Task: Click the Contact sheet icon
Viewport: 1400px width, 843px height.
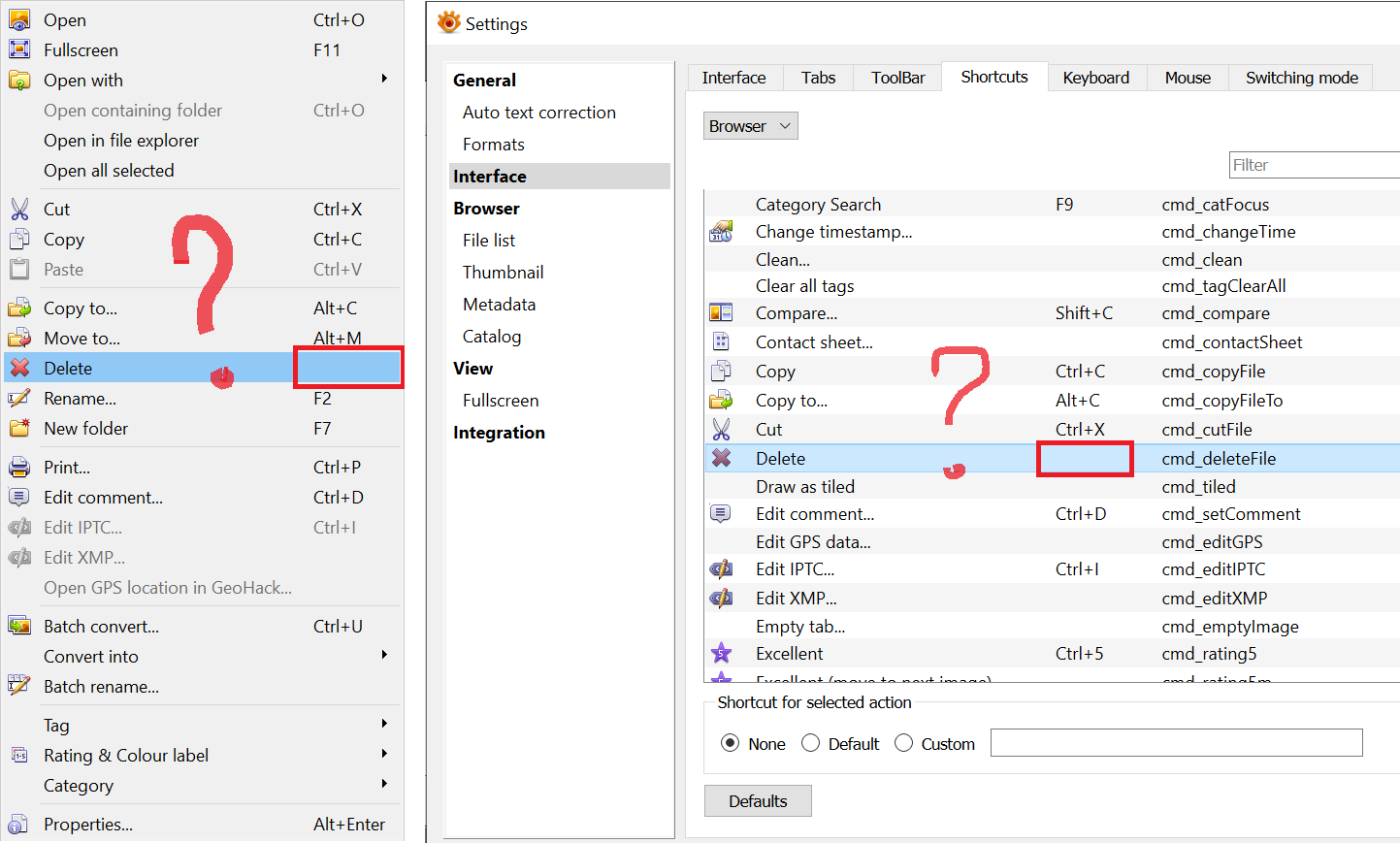Action: click(x=721, y=341)
